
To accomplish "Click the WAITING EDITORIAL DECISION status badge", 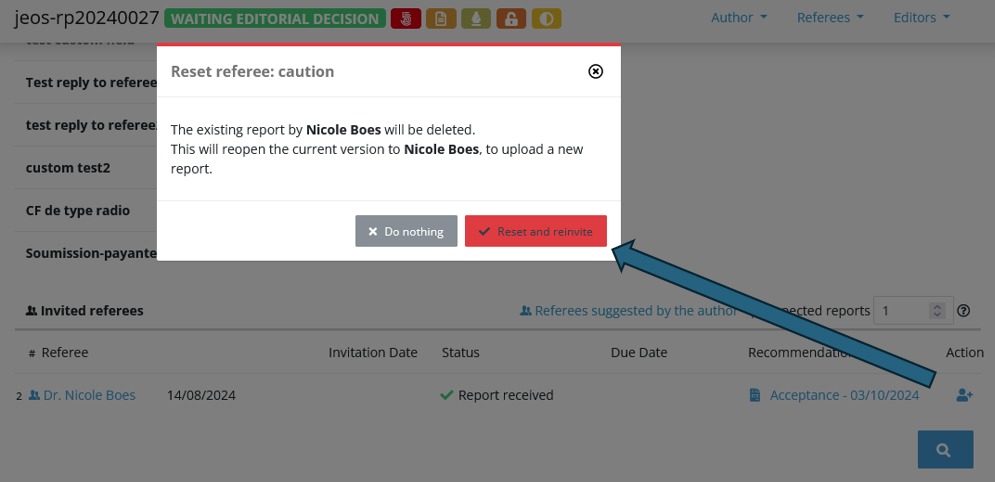I will 275,19.
